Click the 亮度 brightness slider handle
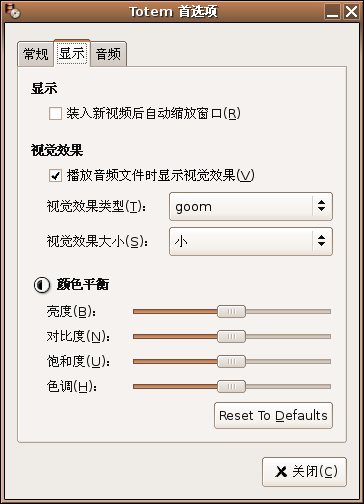Screen dimensions: 364x504 pyautogui.click(x=231, y=311)
